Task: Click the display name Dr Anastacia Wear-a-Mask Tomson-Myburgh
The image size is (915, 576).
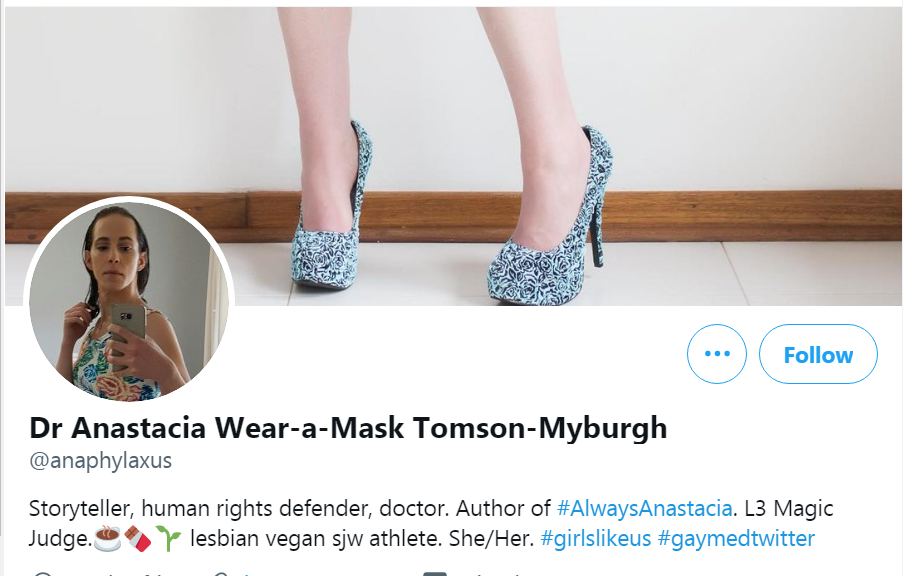Action: tap(348, 428)
